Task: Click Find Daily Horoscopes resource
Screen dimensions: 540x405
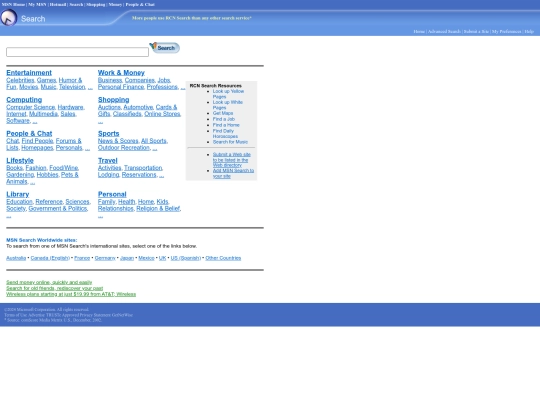Action: click(225, 133)
